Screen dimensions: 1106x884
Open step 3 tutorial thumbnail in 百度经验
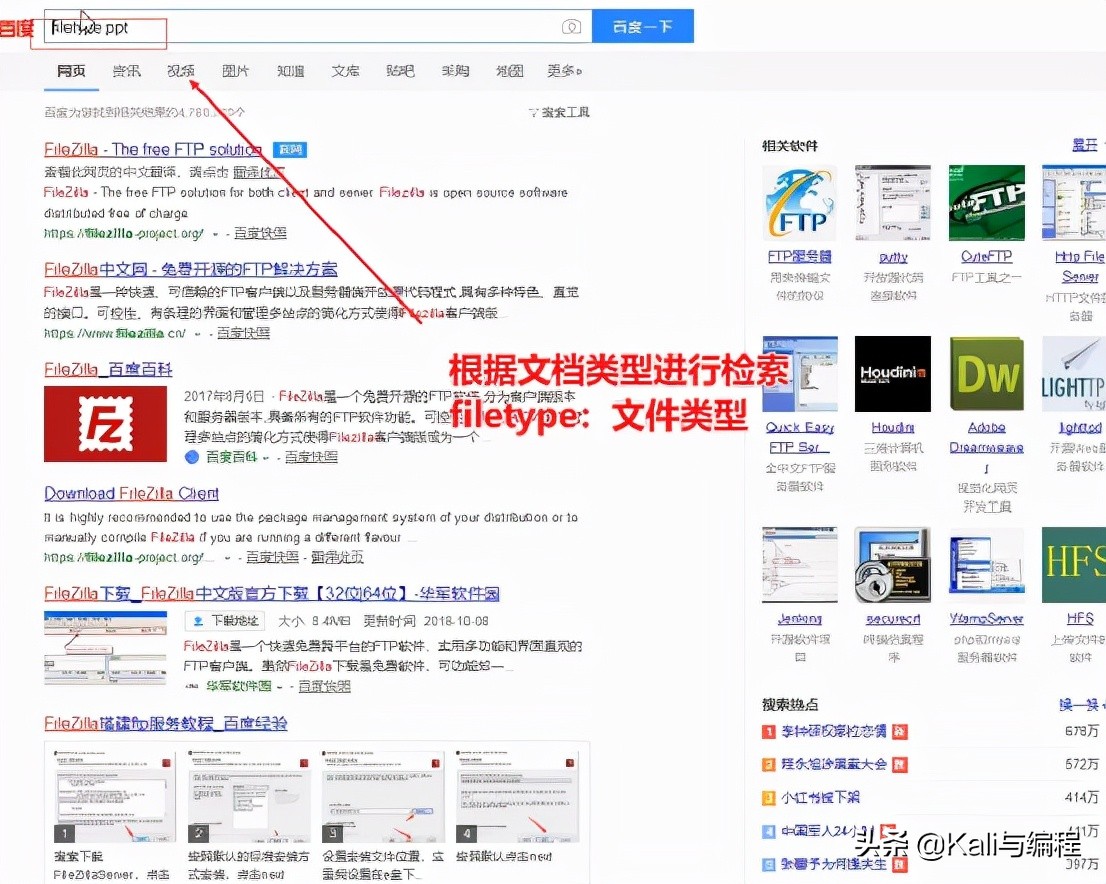pyautogui.click(x=383, y=797)
